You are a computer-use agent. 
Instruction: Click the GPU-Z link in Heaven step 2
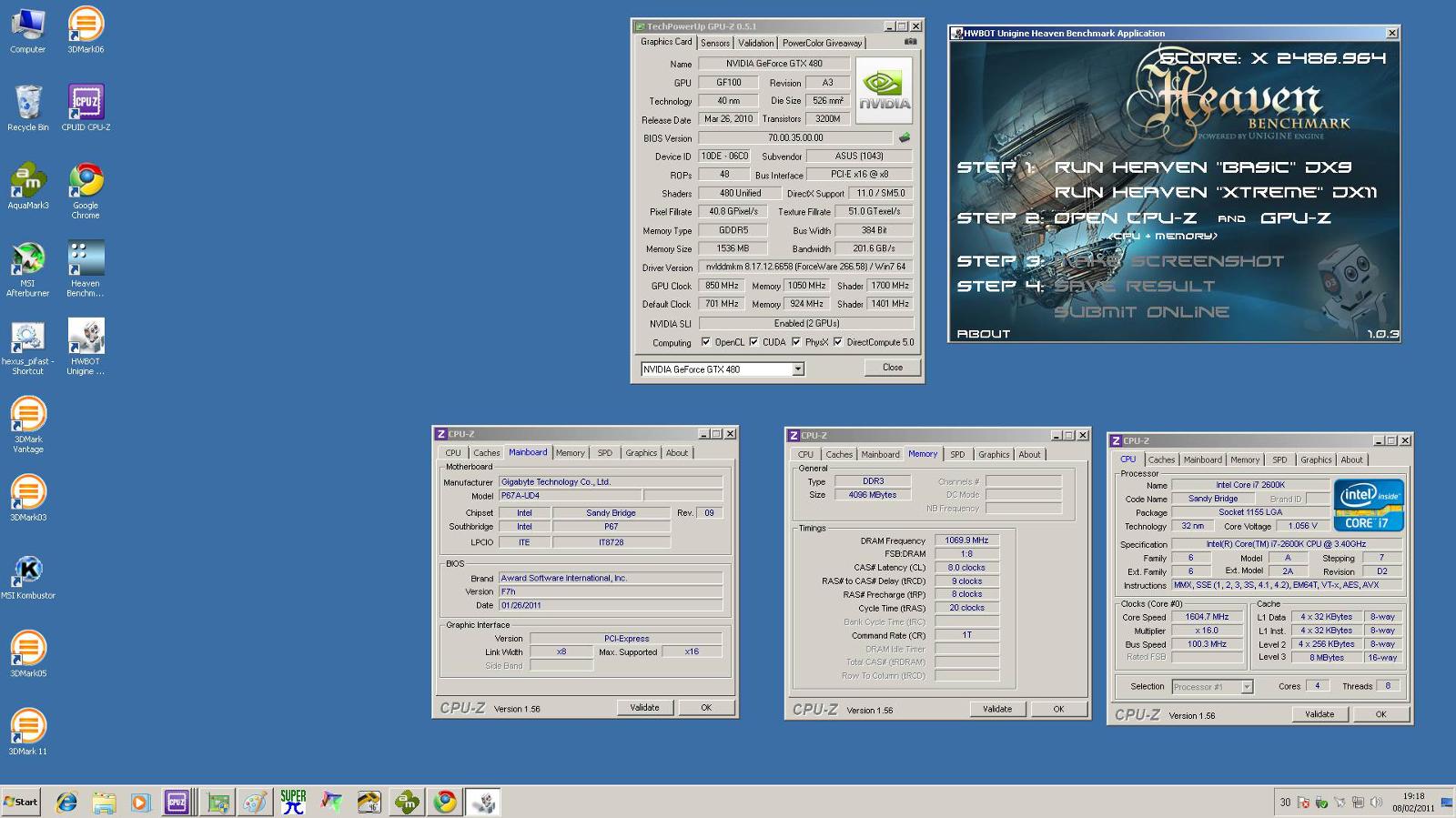[1296, 218]
